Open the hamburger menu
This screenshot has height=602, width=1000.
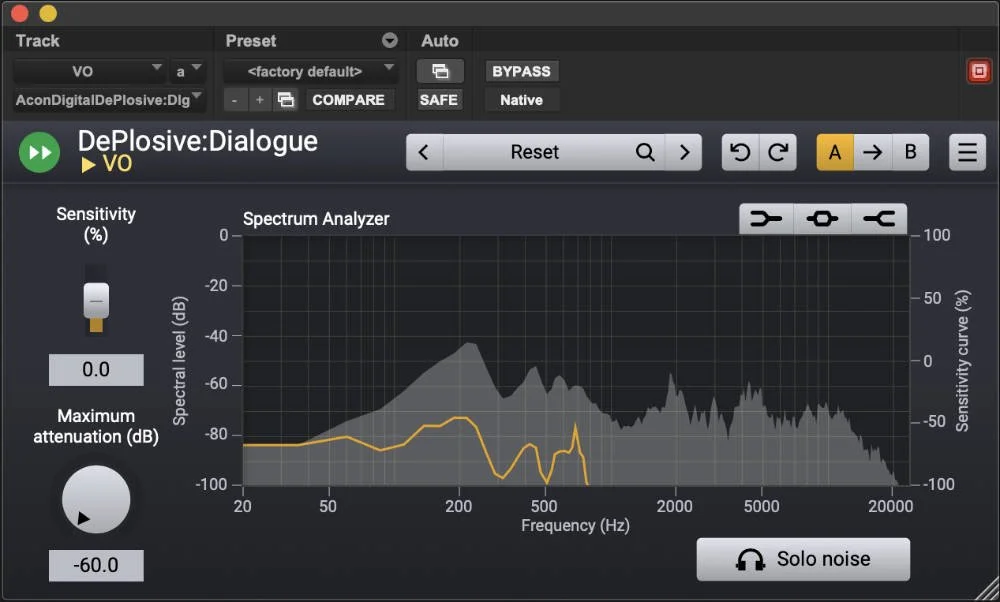[967, 152]
